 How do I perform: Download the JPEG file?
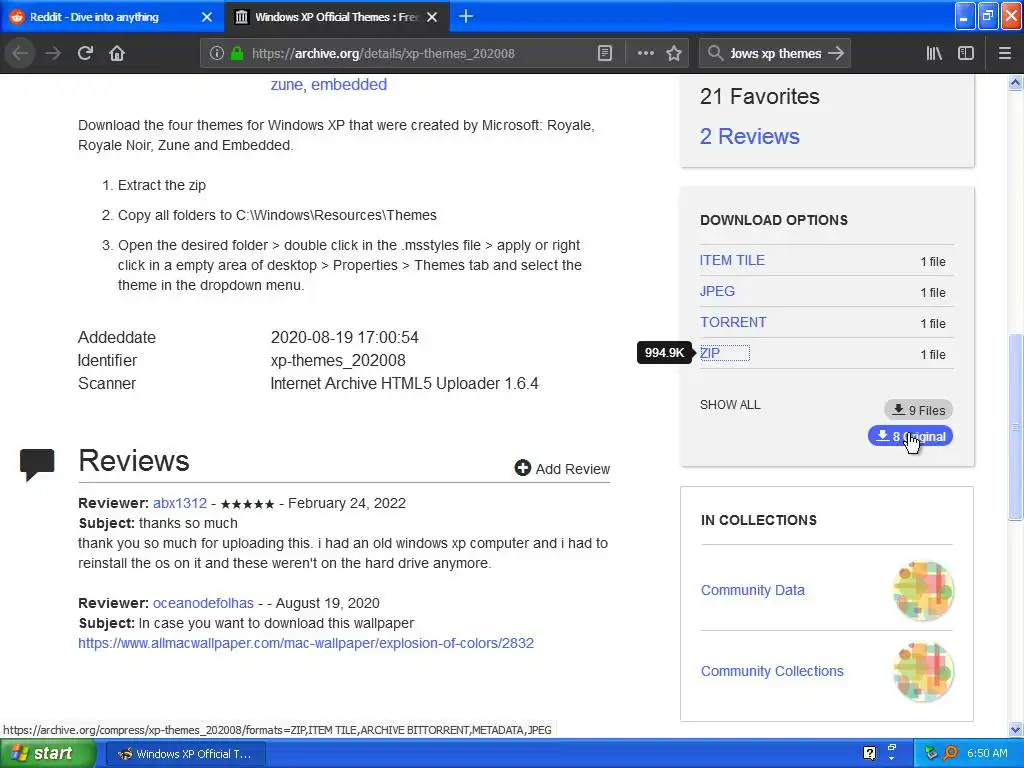tap(717, 291)
